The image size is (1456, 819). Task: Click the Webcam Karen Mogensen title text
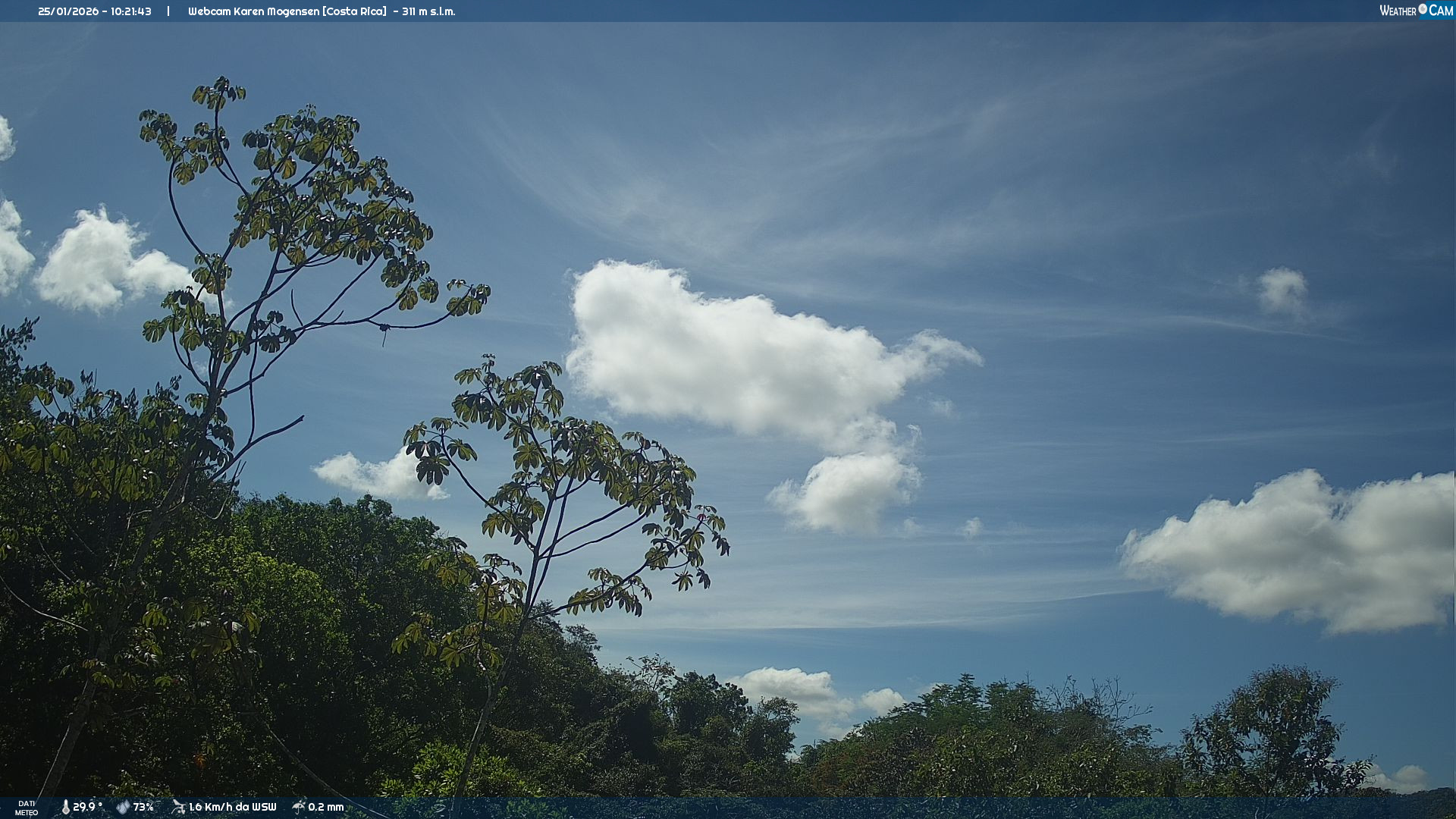tap(254, 11)
